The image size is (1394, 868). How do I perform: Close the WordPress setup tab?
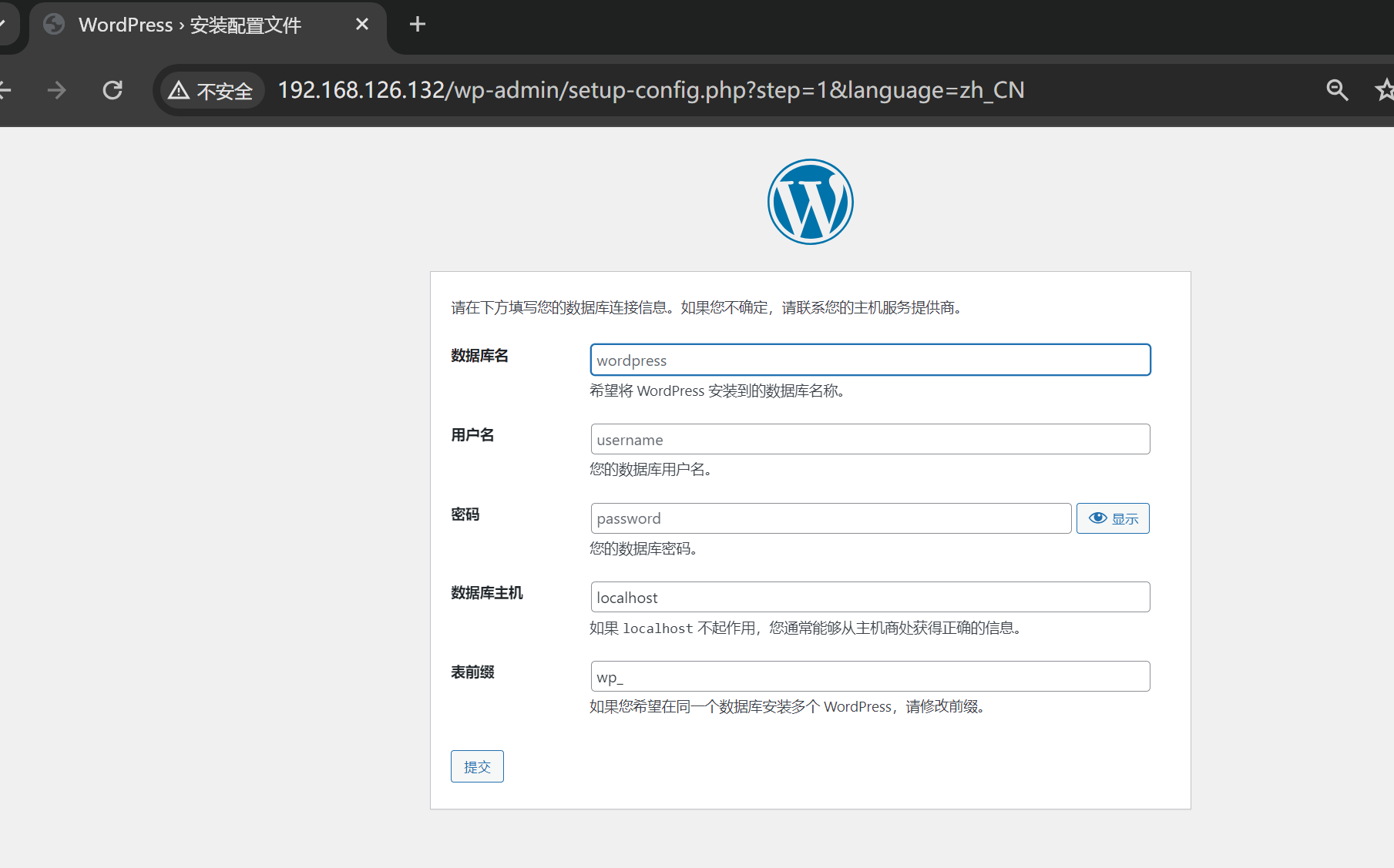click(x=362, y=25)
